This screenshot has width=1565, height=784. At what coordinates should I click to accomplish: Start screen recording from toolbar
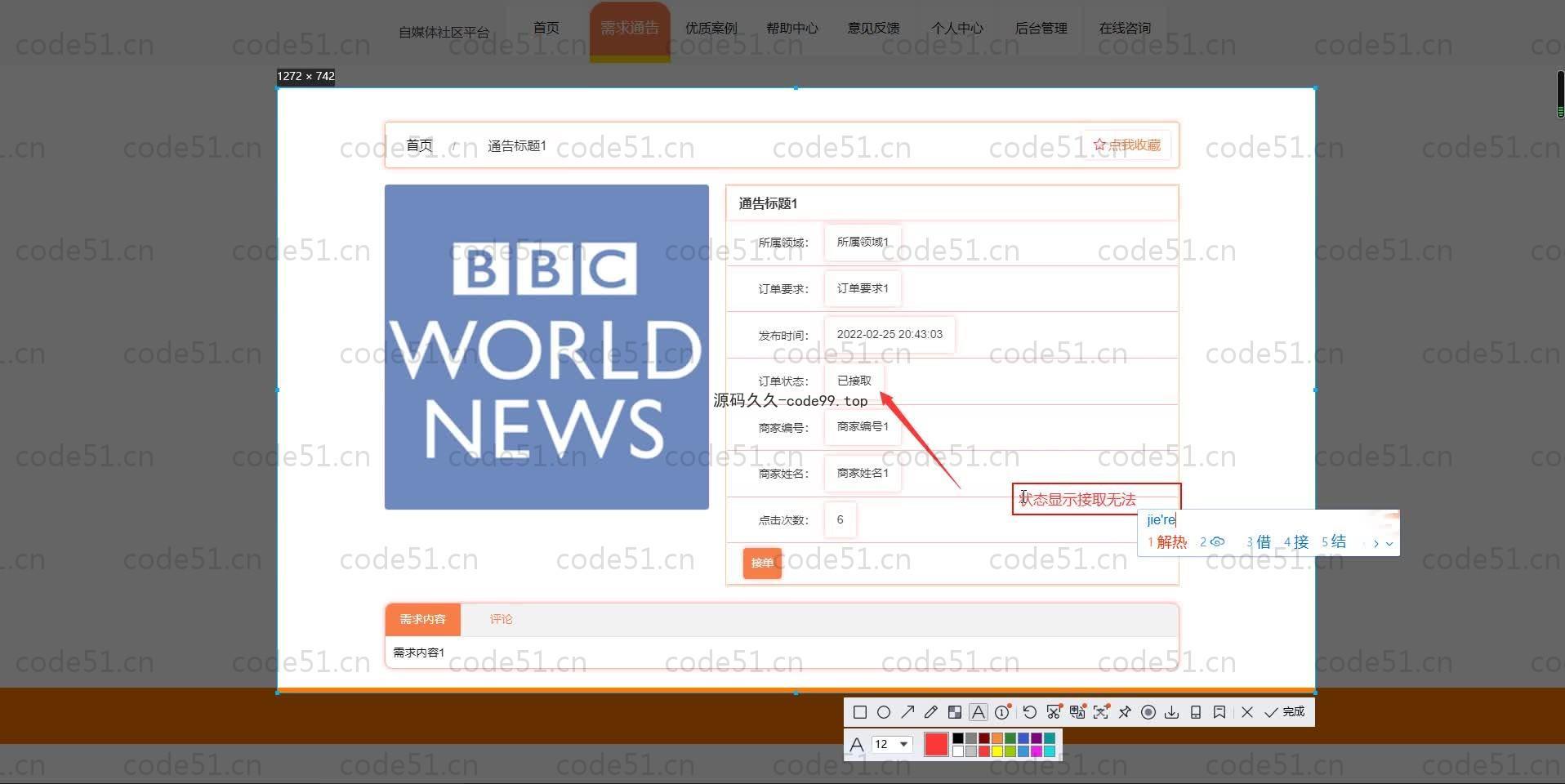[1148, 712]
